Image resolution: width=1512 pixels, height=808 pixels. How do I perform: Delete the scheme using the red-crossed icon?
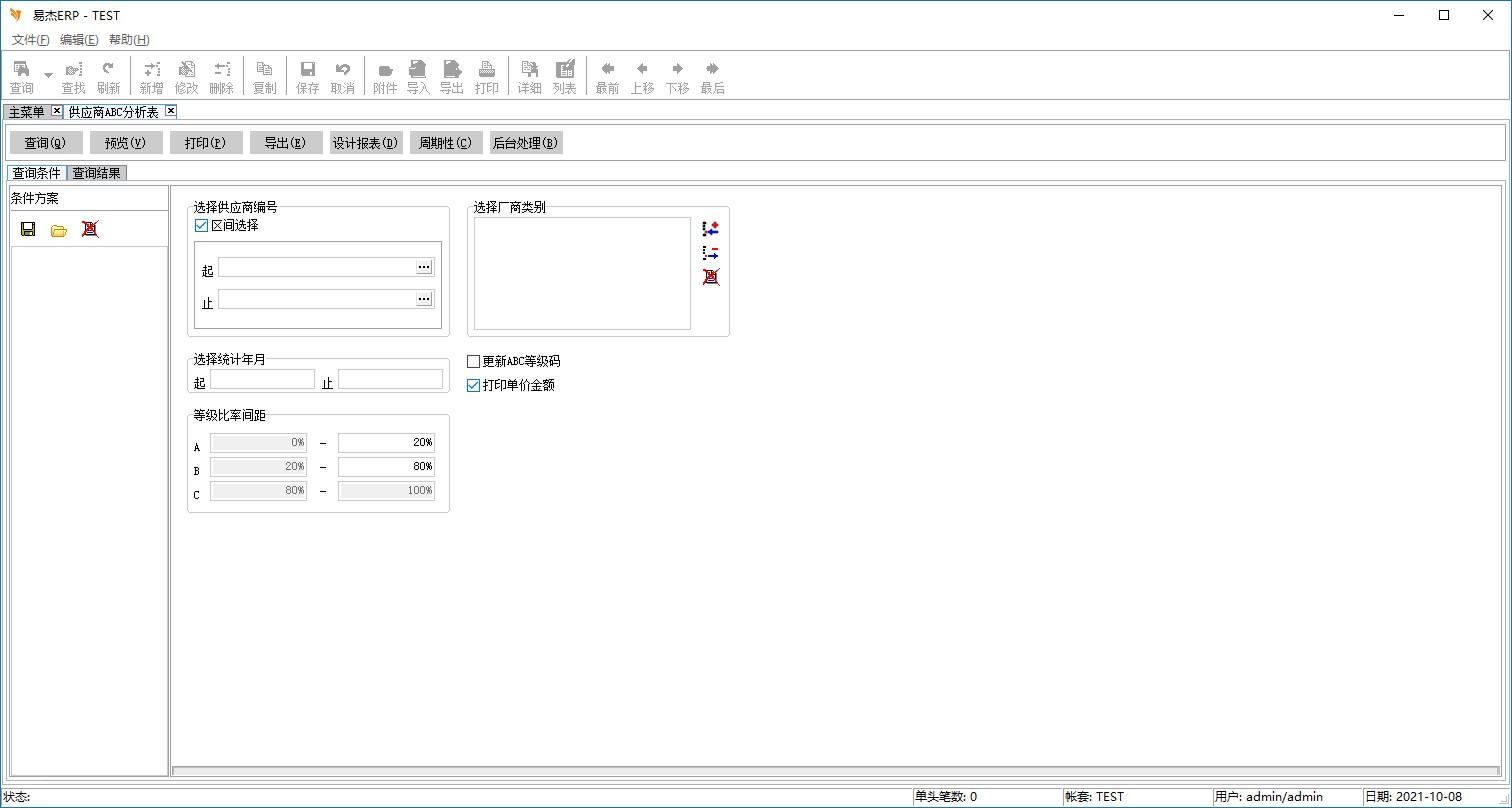(90, 229)
